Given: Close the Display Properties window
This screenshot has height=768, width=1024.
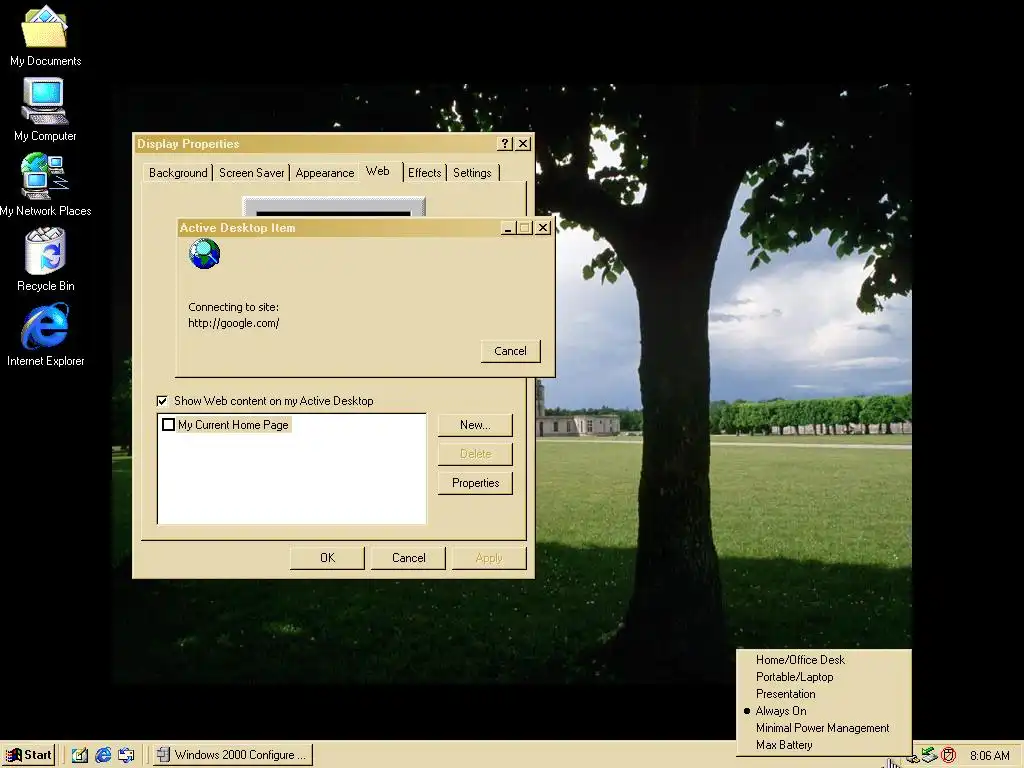Looking at the screenshot, I should pyautogui.click(x=523, y=144).
